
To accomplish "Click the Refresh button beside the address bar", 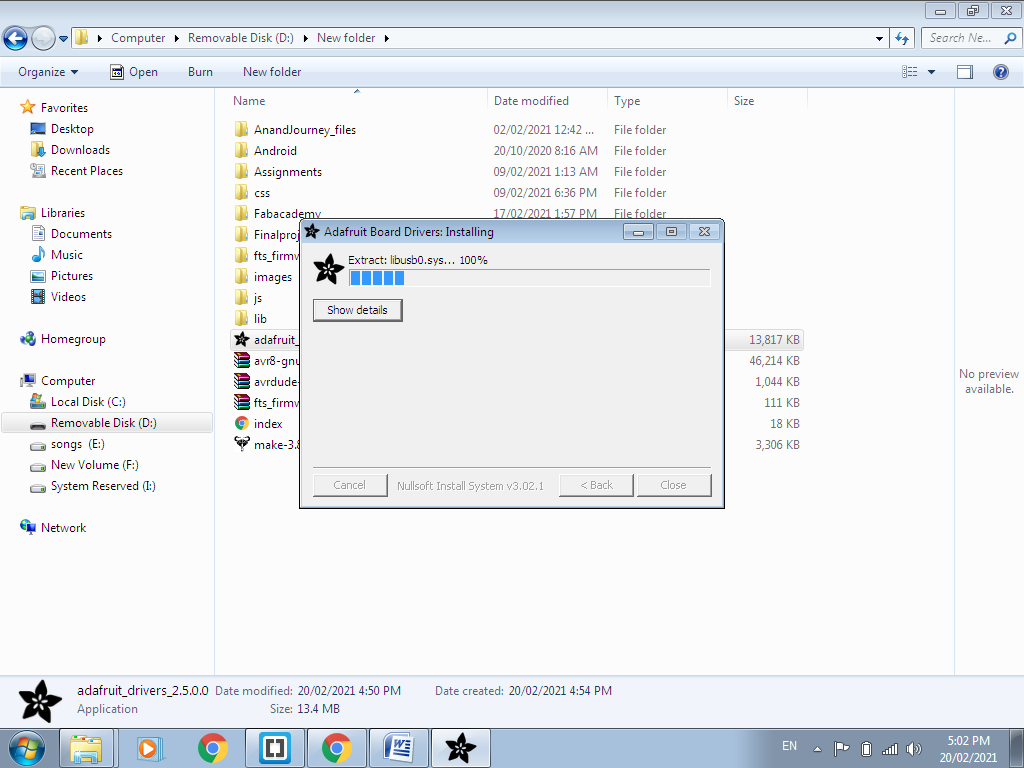I will tap(902, 39).
